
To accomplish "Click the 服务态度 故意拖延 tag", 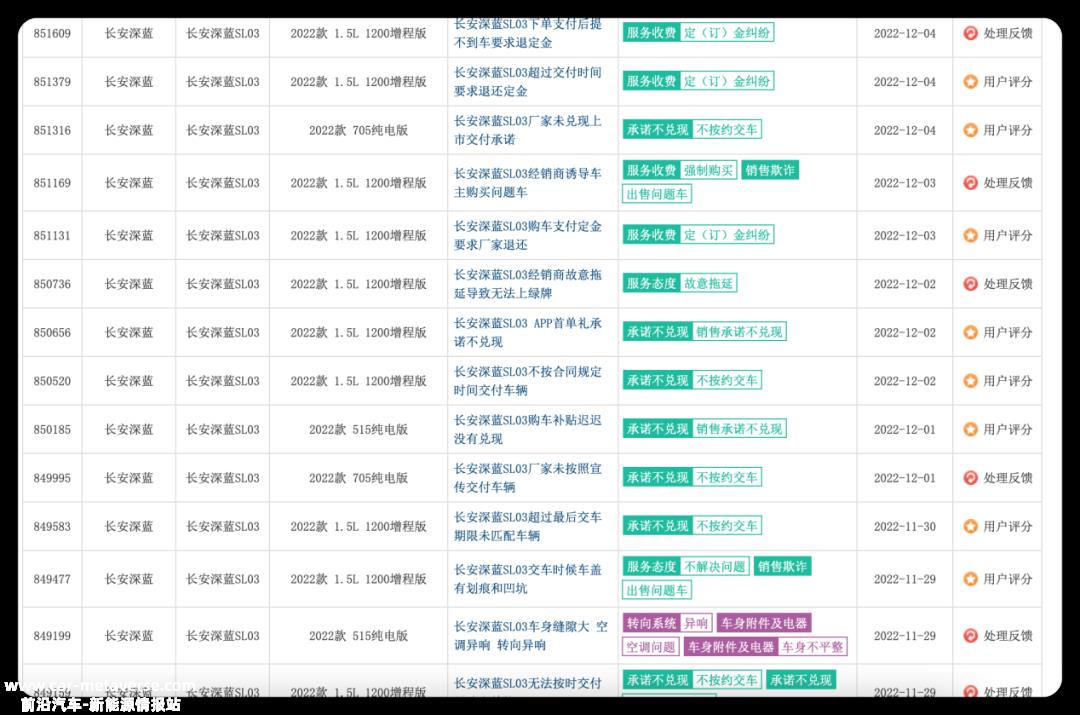I will point(679,283).
